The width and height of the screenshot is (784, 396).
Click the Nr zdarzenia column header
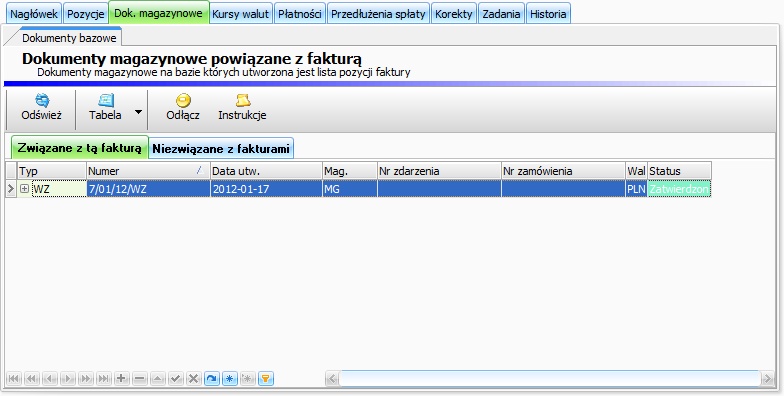(x=440, y=171)
